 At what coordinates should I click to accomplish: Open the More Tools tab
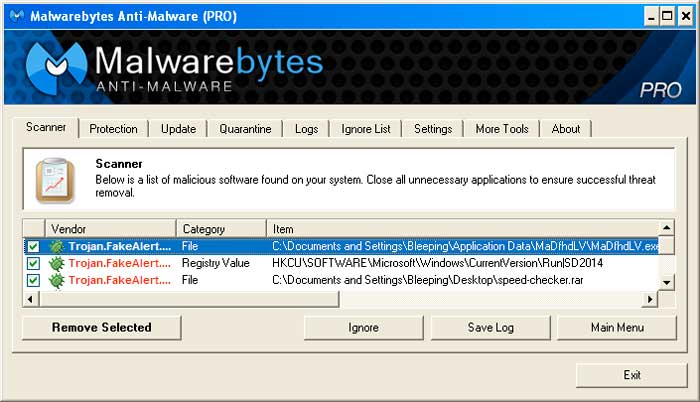[x=502, y=129]
